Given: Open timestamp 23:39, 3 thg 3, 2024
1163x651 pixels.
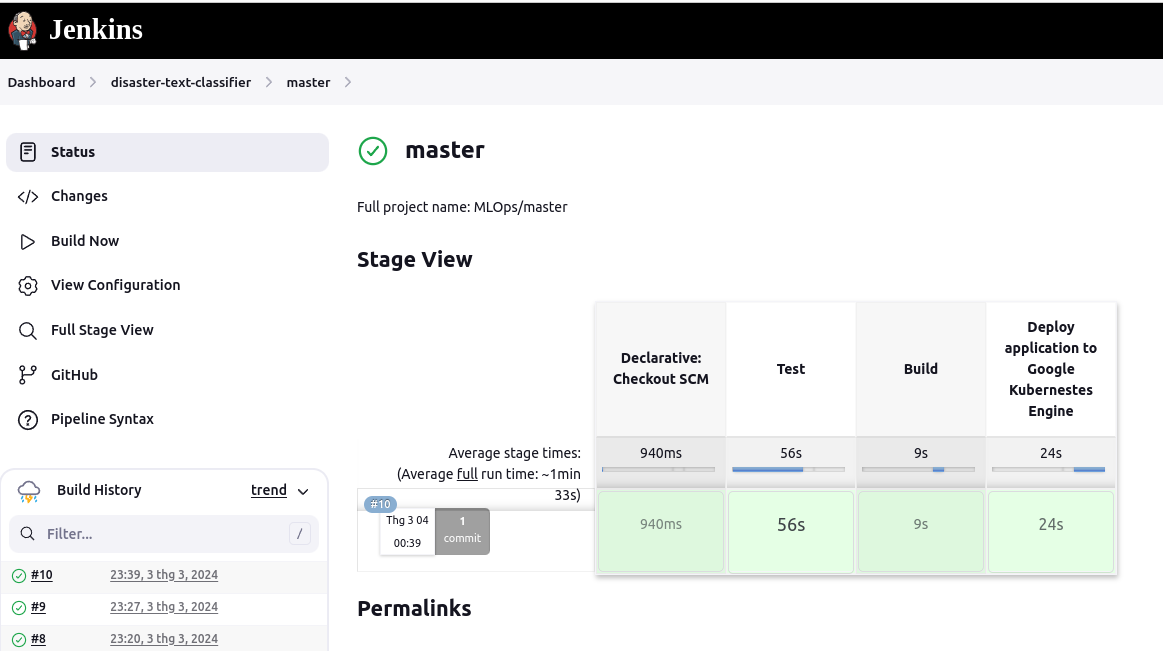Looking at the screenshot, I should [164, 575].
